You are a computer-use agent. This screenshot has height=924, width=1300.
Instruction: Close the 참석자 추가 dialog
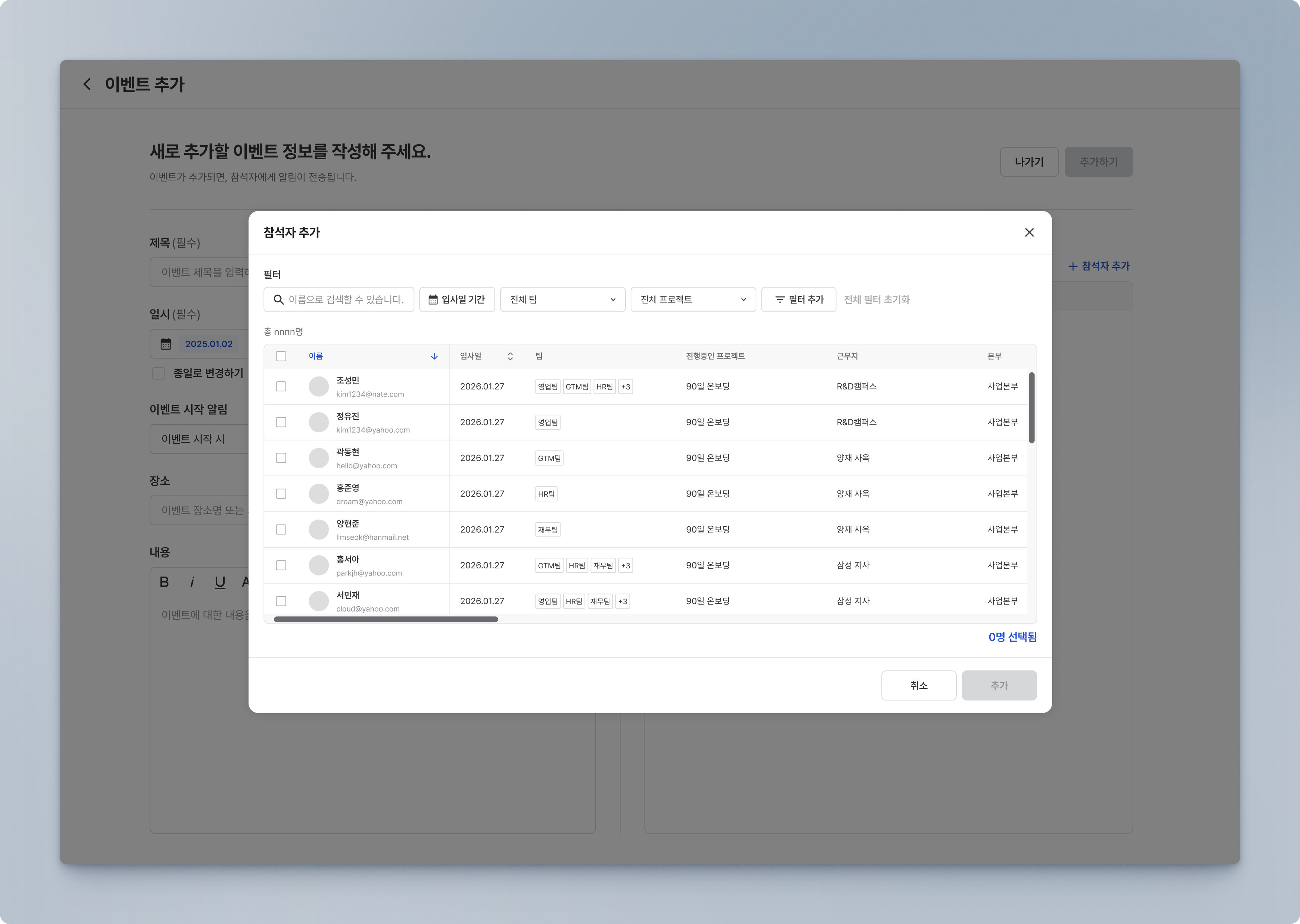[1029, 232]
